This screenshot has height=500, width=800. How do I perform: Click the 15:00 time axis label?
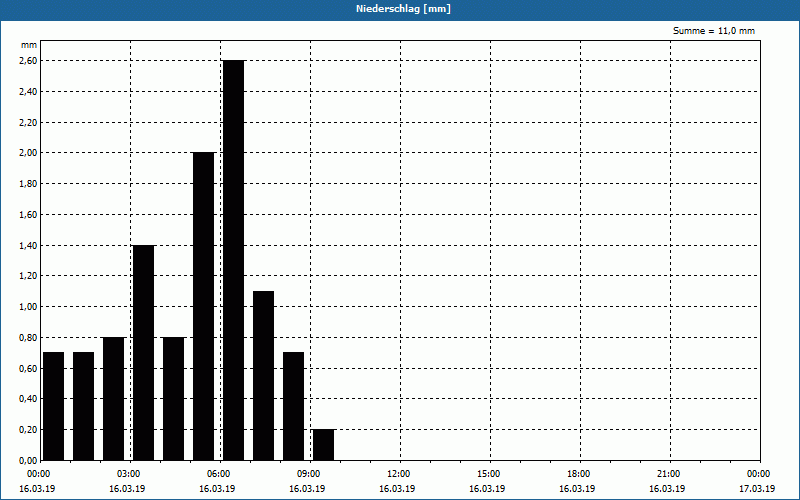click(490, 474)
